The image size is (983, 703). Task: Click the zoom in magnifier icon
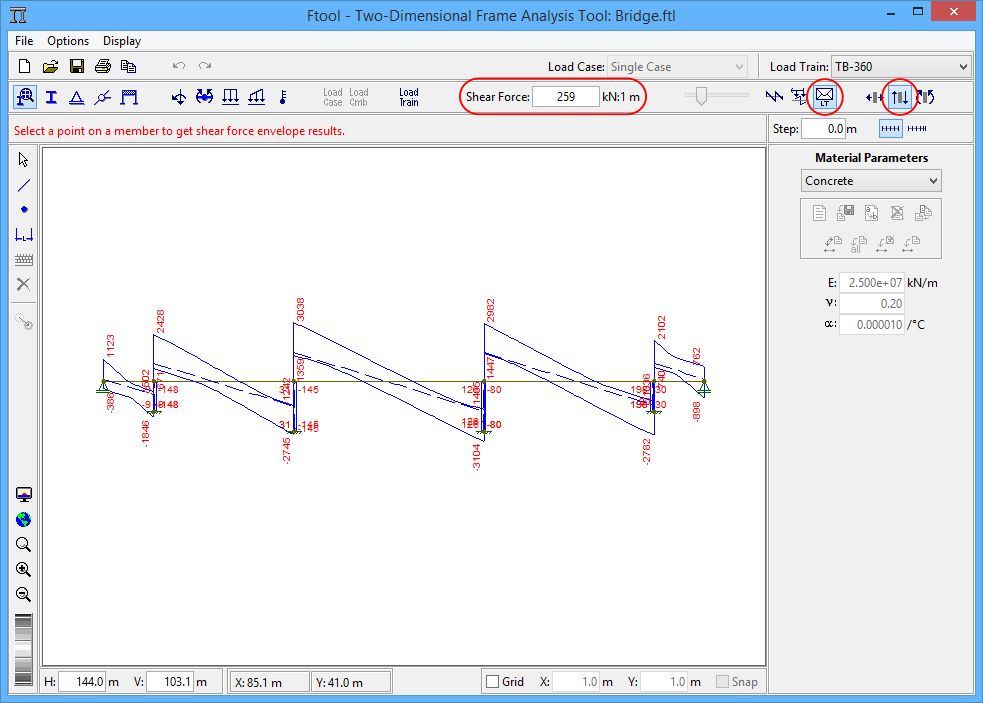24,570
